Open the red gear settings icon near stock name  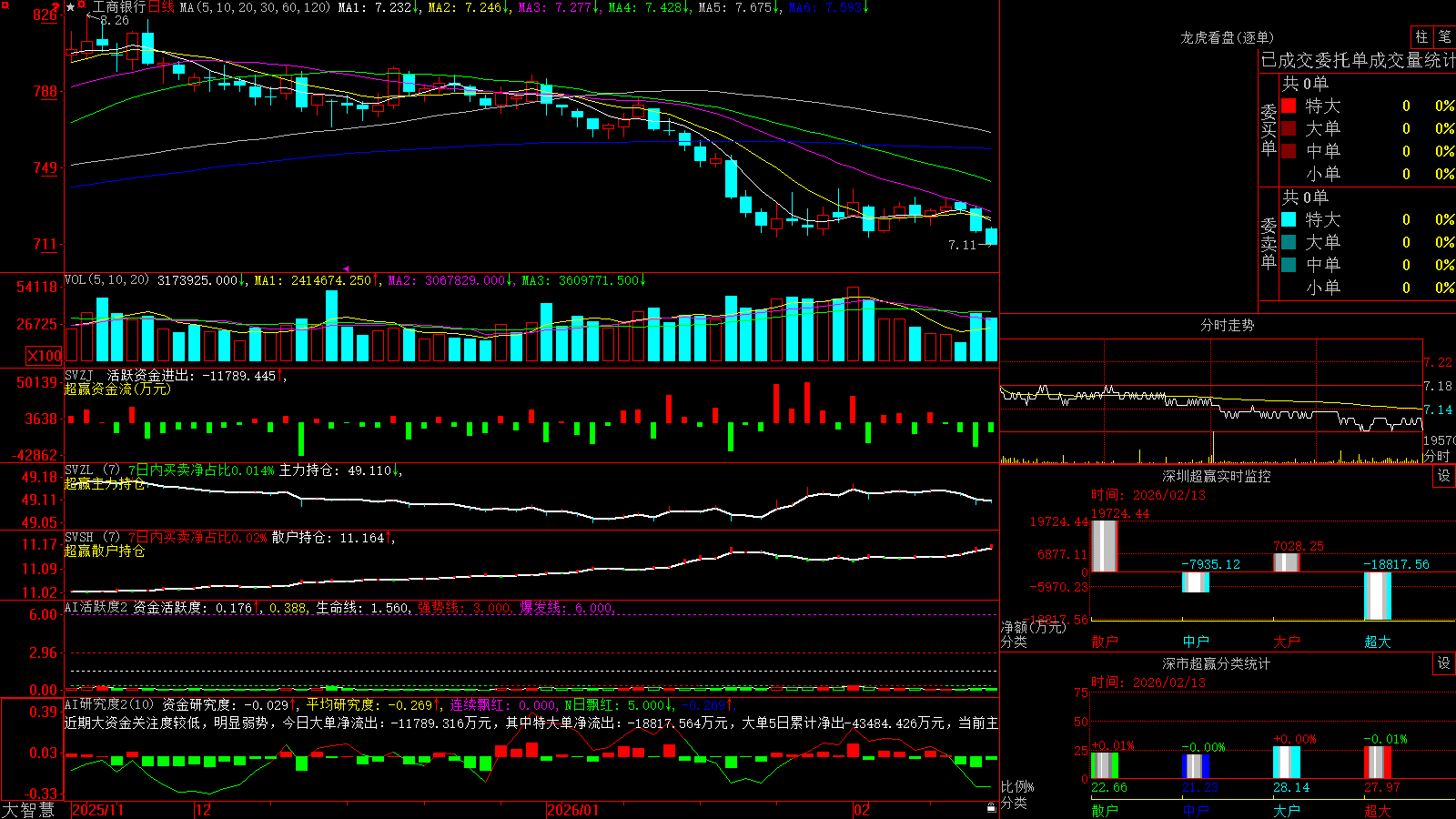[82, 6]
